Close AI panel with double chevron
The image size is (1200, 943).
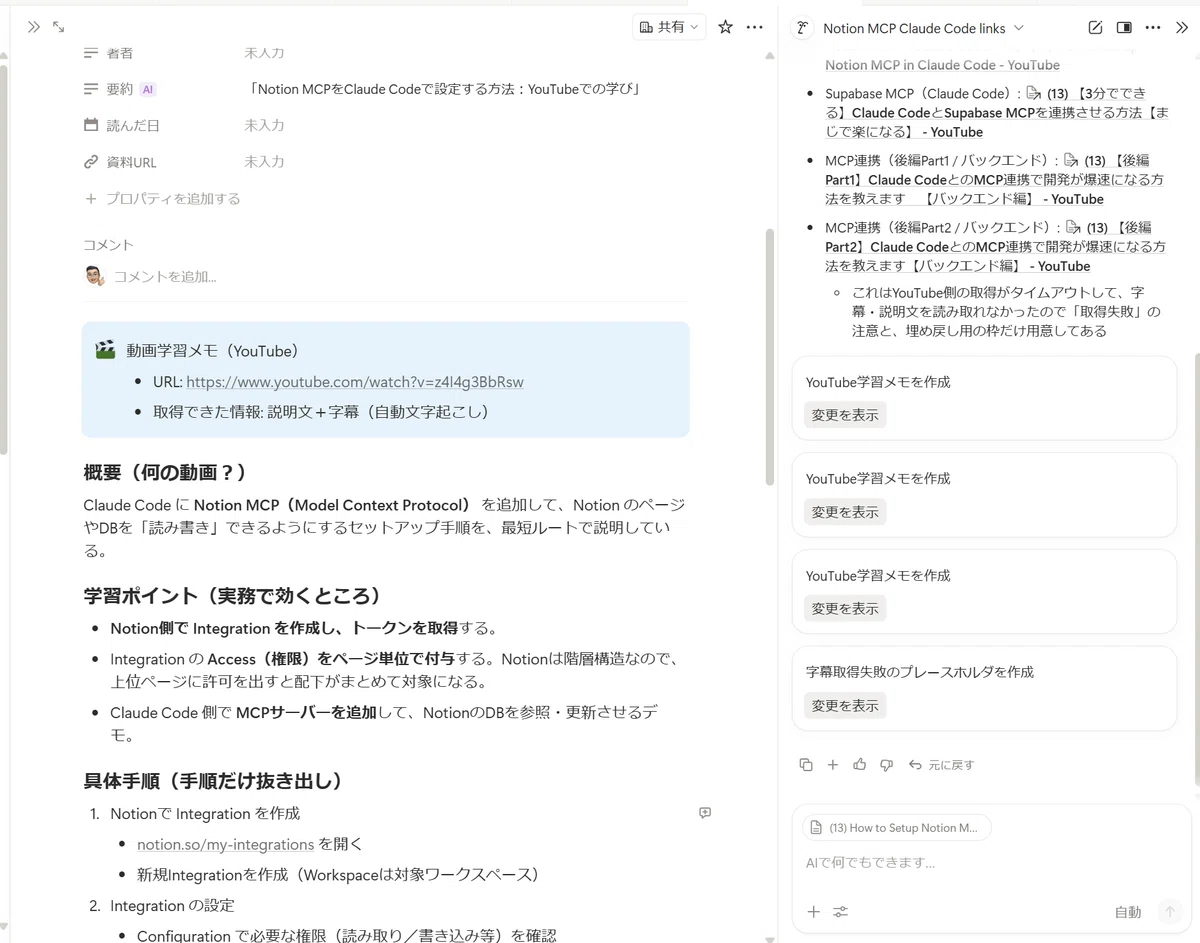1182,28
